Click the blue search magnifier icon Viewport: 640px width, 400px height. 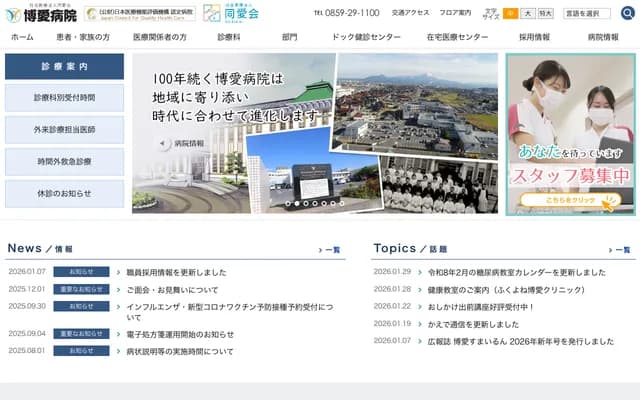point(627,13)
